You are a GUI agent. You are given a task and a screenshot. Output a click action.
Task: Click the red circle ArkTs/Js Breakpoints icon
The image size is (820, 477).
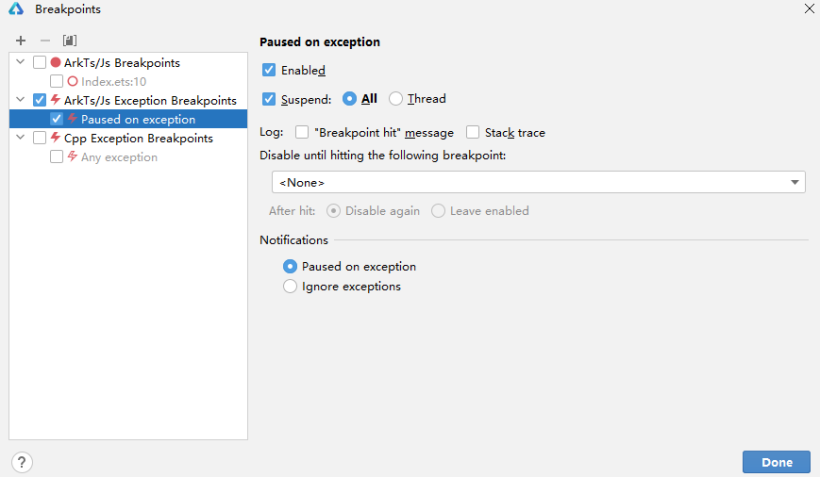56,62
